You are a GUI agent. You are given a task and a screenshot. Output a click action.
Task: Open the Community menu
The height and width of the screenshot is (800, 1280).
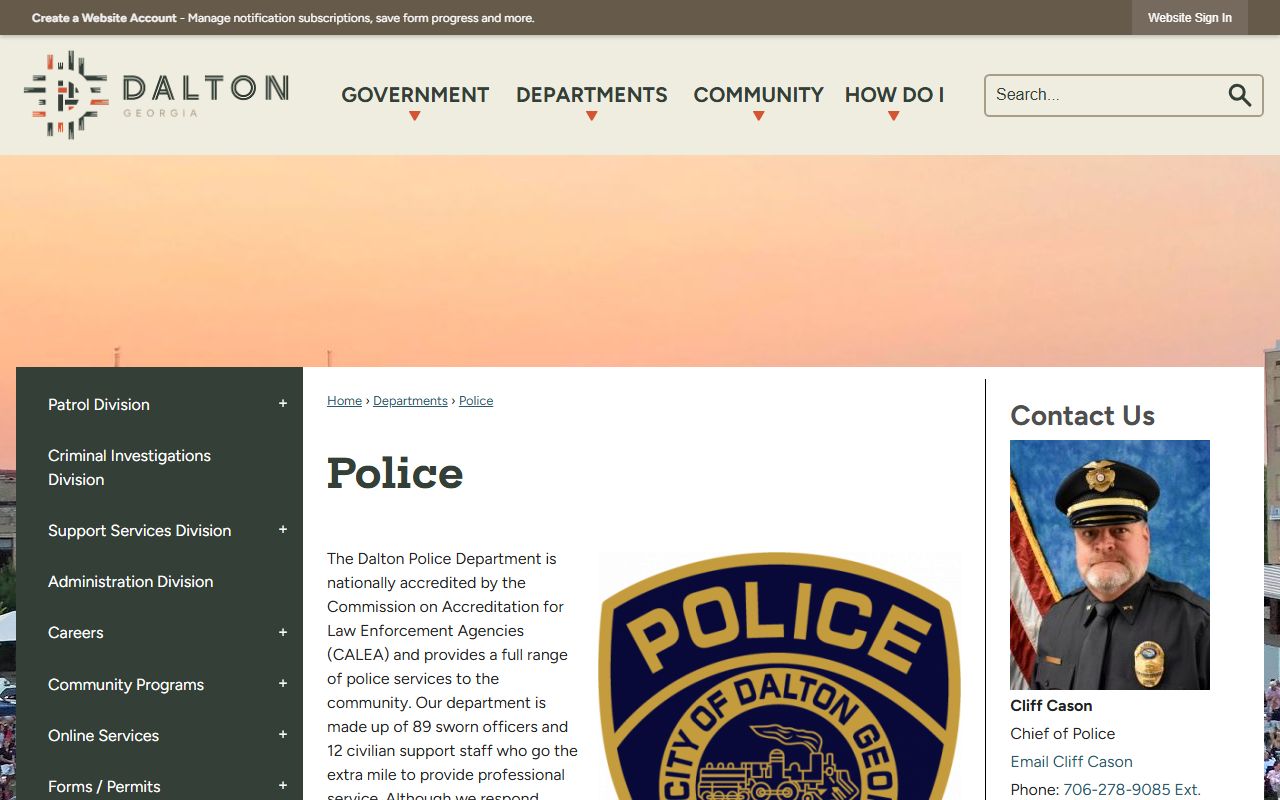(x=758, y=95)
